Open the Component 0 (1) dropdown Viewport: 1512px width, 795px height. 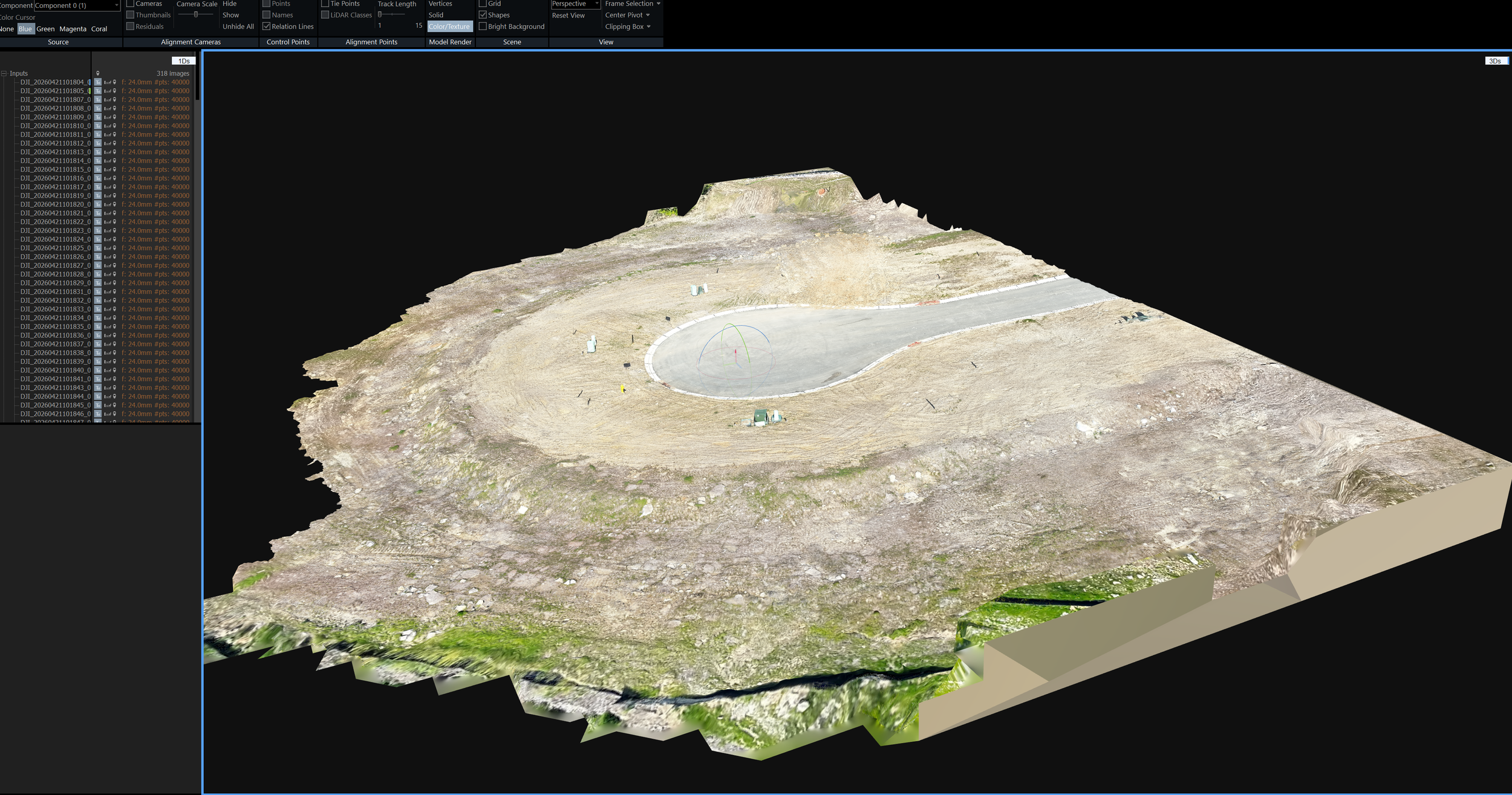click(x=77, y=5)
